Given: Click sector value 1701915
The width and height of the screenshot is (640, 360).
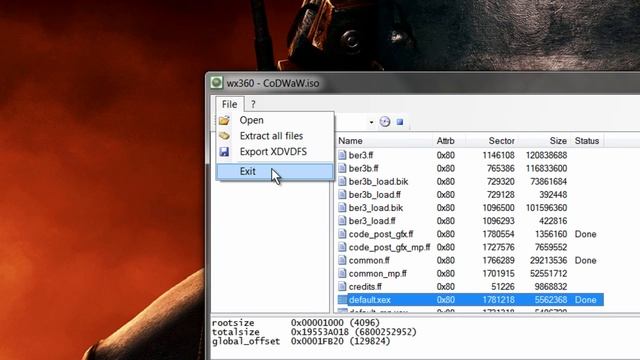Looking at the screenshot, I should pyautogui.click(x=498, y=273).
